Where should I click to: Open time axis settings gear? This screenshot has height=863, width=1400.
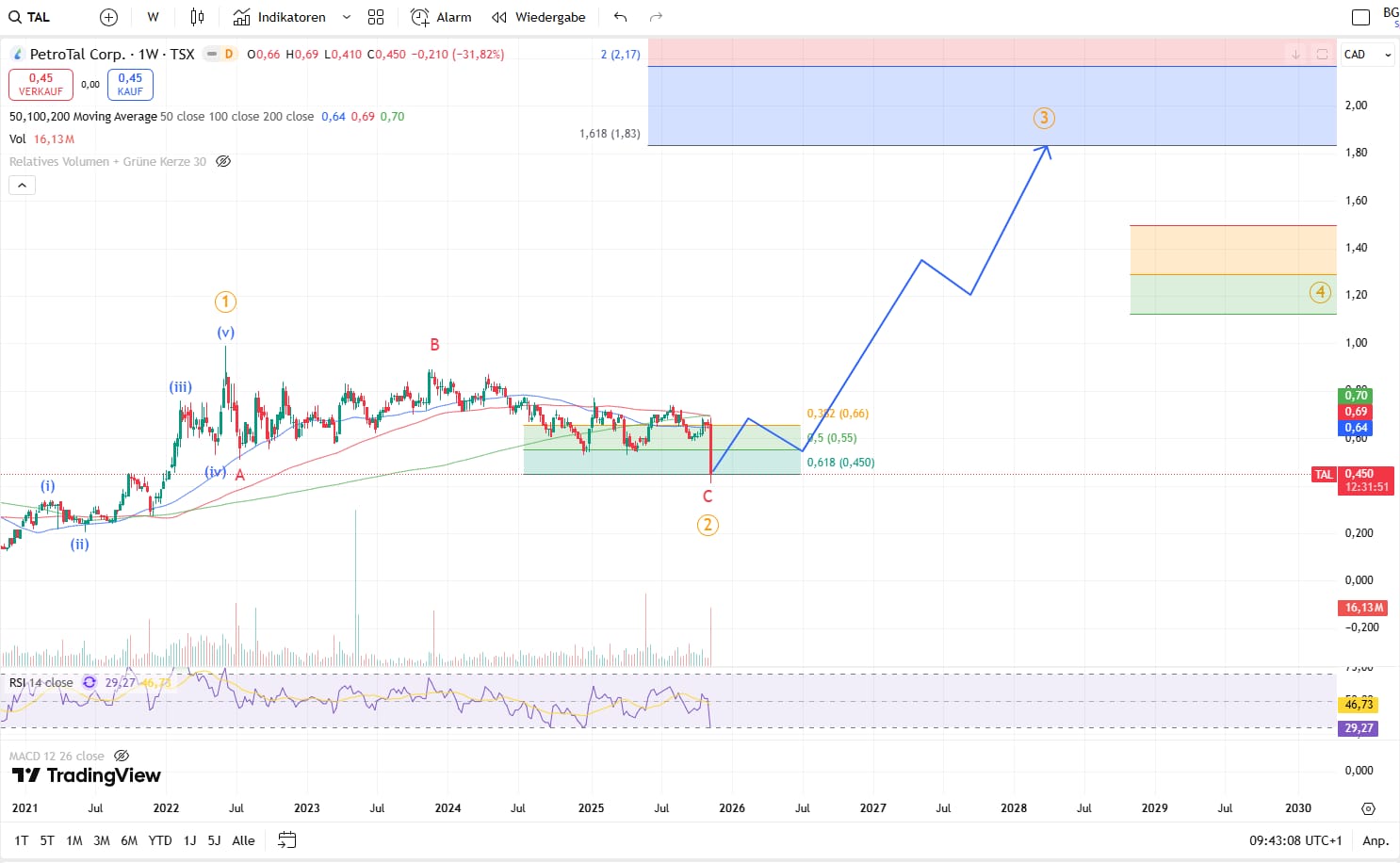[x=1368, y=808]
